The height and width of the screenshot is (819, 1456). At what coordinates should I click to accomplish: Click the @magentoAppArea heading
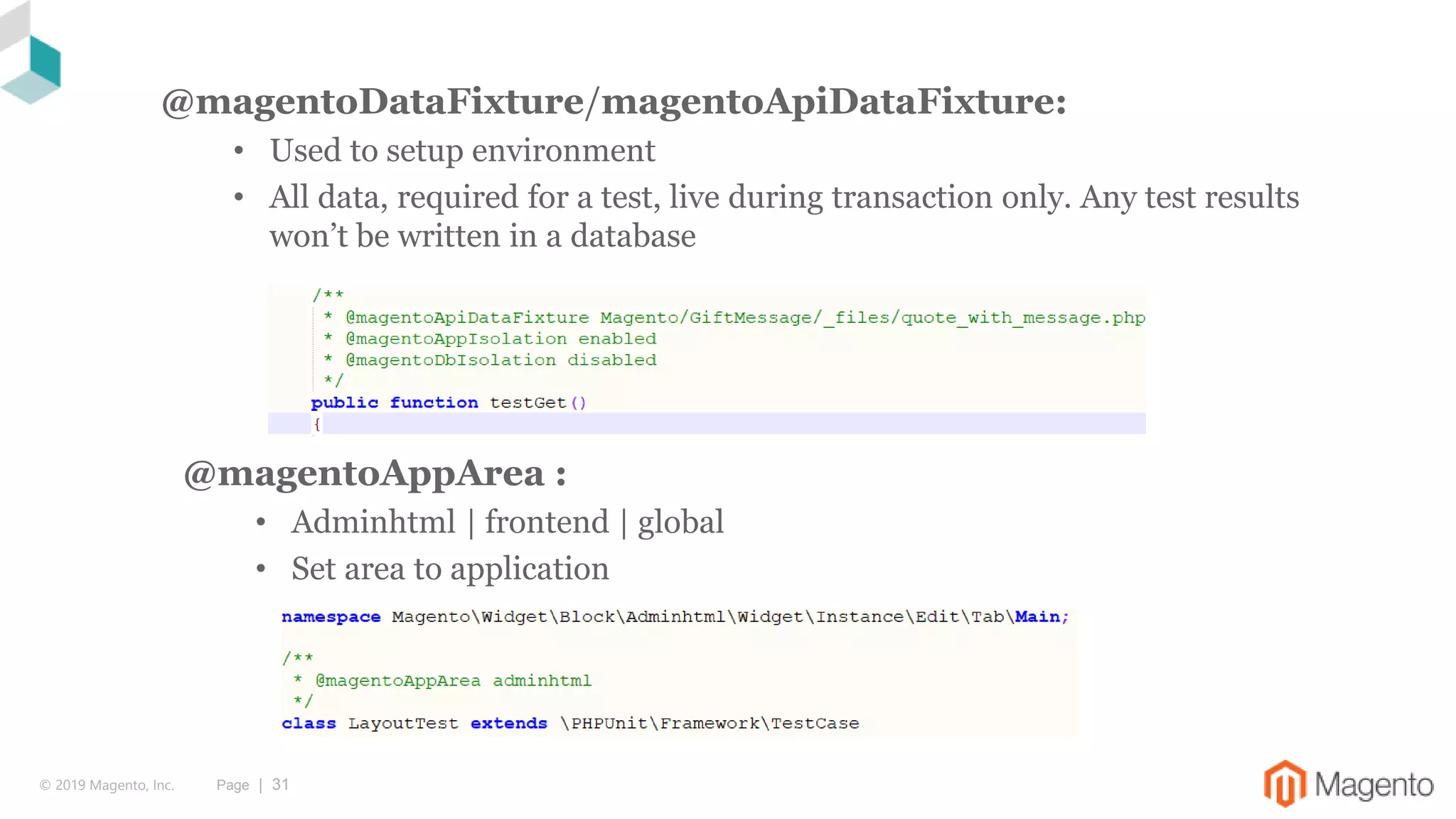tap(375, 473)
